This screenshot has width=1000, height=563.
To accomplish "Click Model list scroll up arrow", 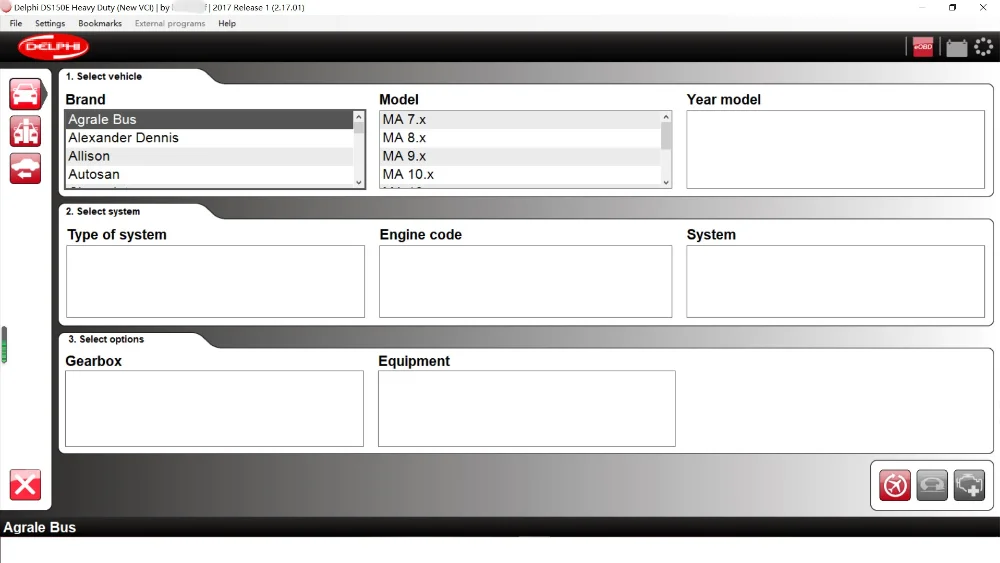I will tap(666, 117).
